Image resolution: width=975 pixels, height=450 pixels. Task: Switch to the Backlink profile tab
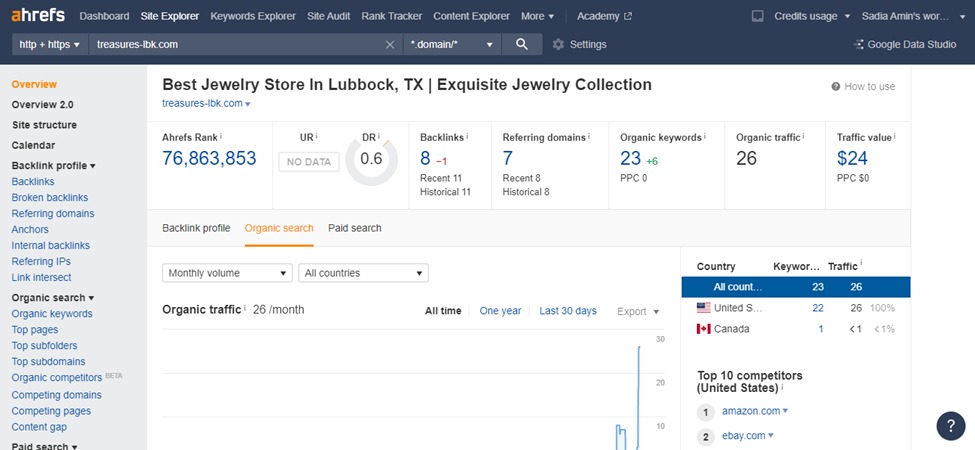pos(196,228)
